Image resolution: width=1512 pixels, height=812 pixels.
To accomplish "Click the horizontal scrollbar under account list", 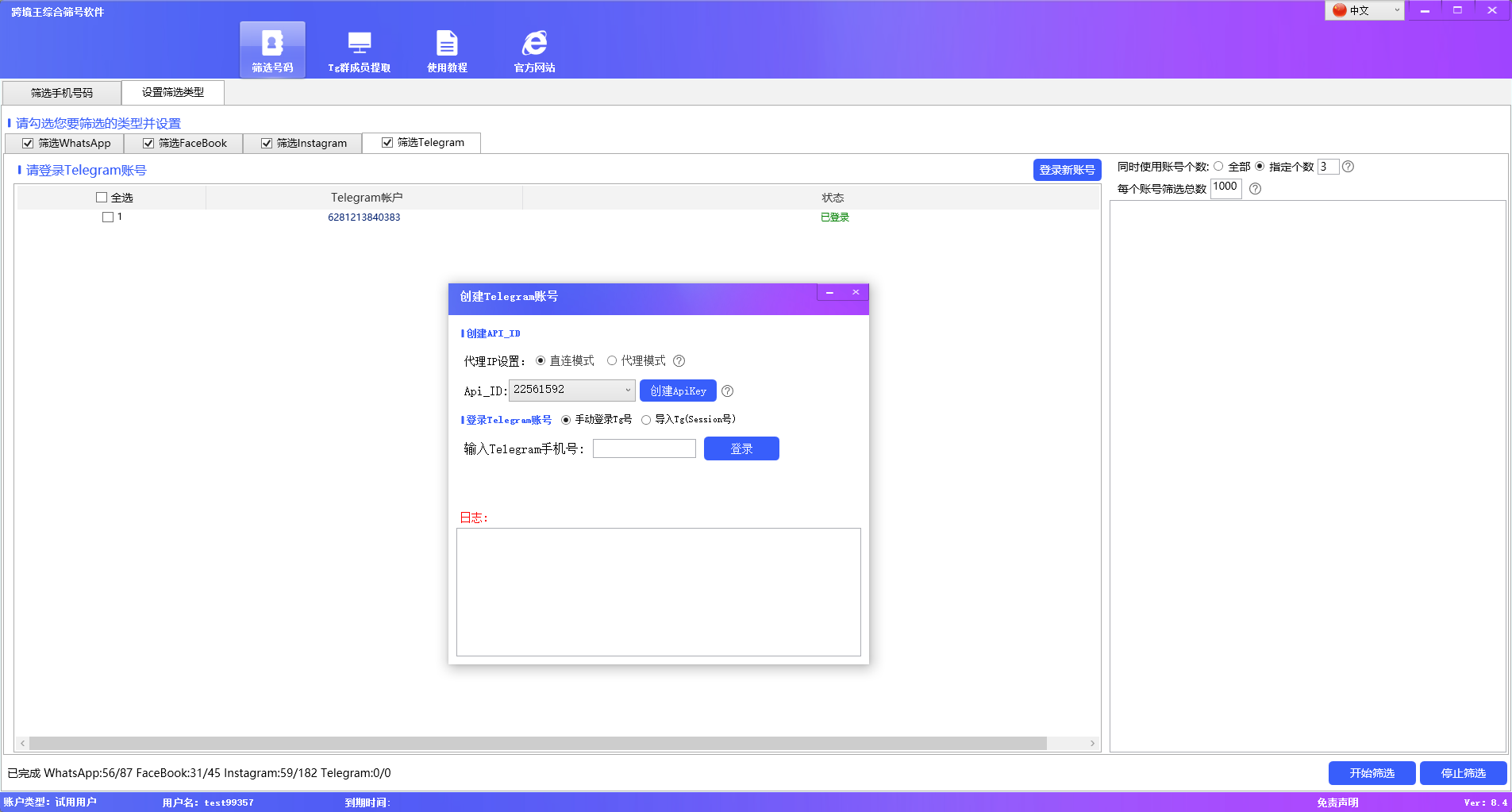I will [x=537, y=744].
